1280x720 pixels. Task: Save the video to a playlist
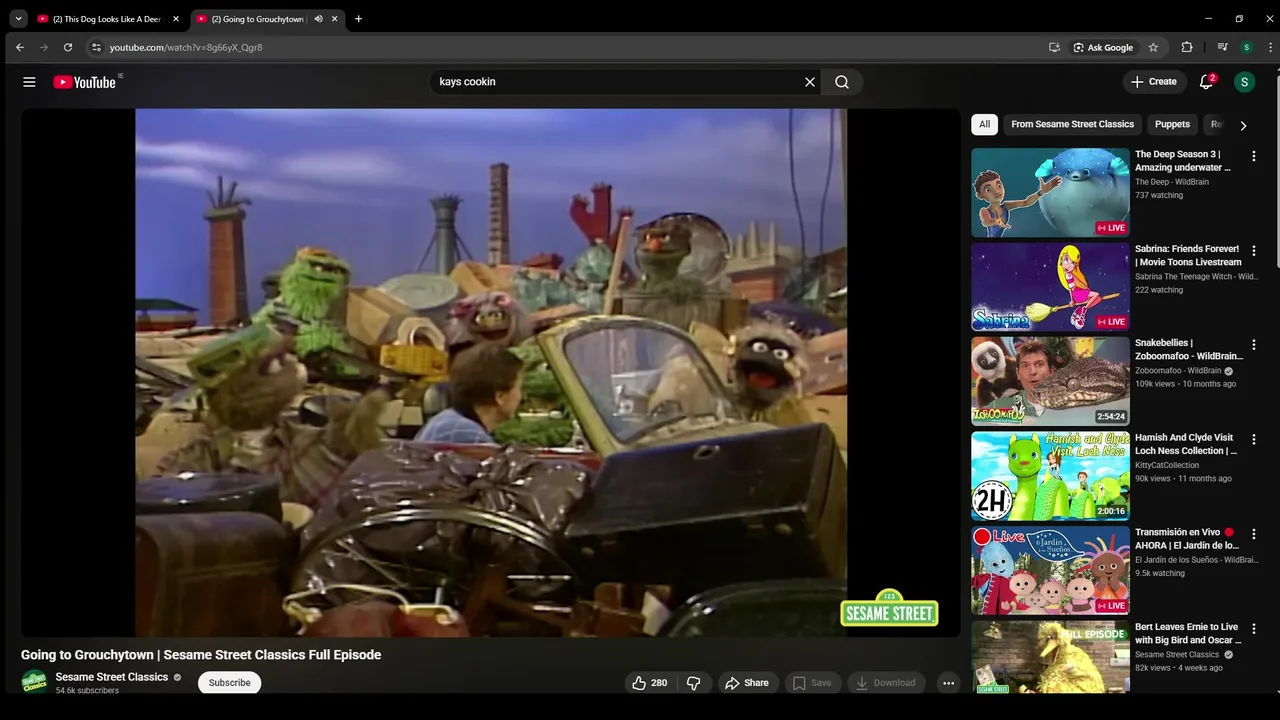(812, 683)
